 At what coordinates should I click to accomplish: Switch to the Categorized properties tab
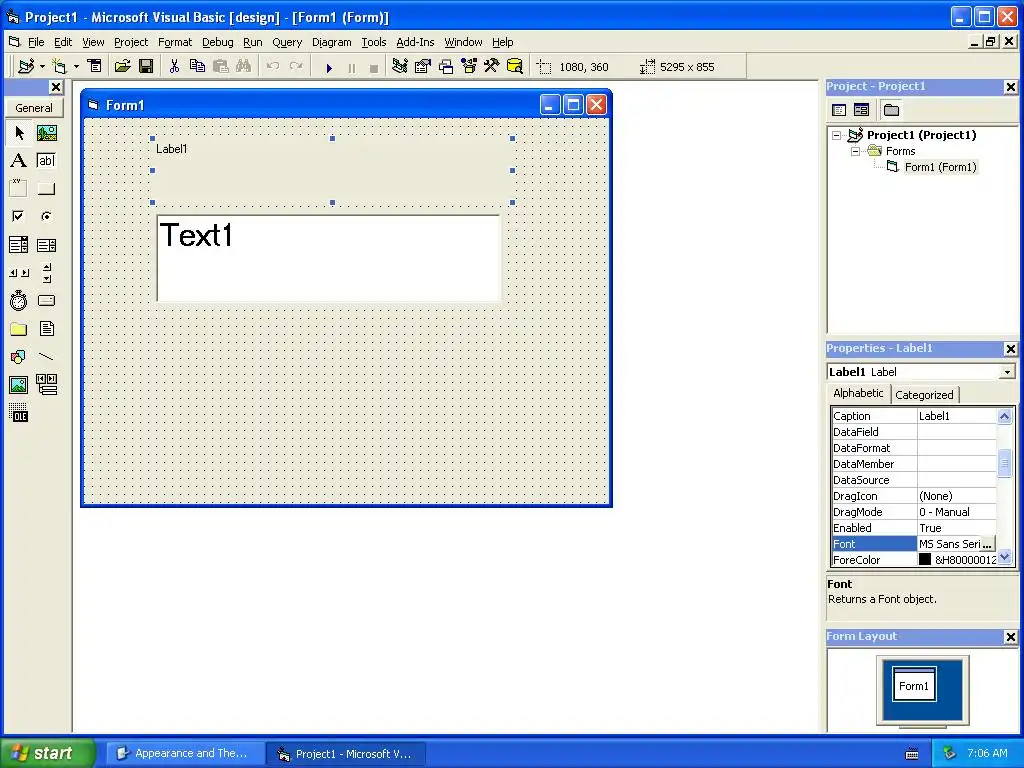pos(924,394)
